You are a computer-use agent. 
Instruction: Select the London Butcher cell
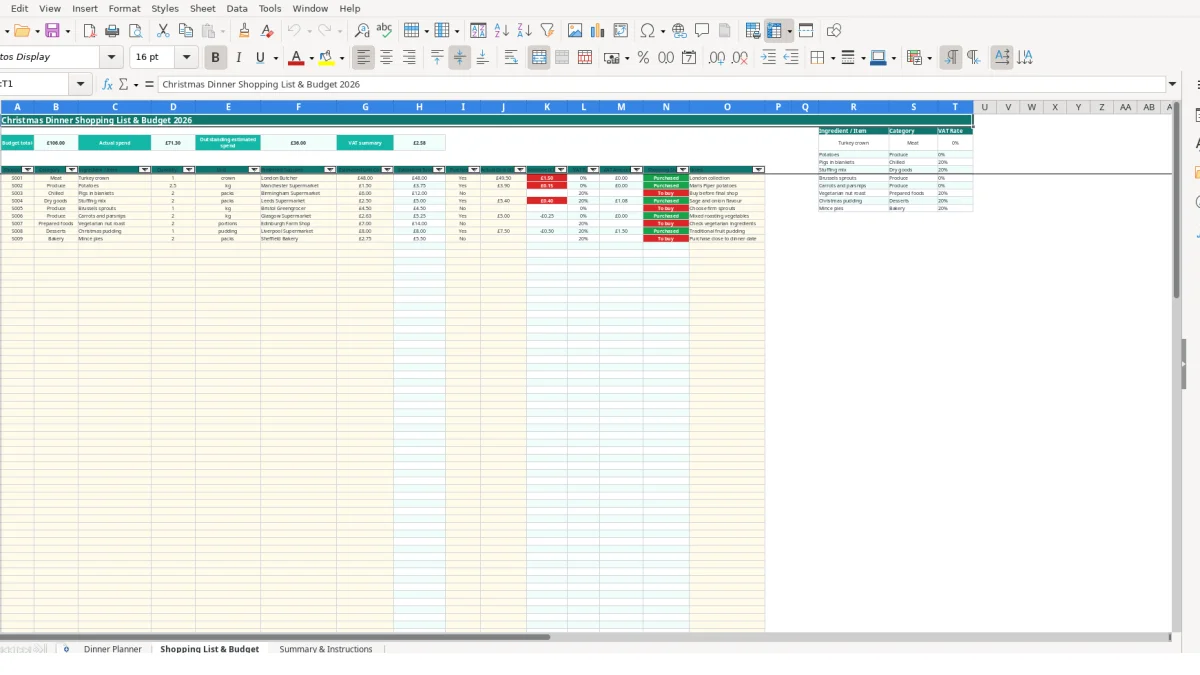click(x=298, y=178)
